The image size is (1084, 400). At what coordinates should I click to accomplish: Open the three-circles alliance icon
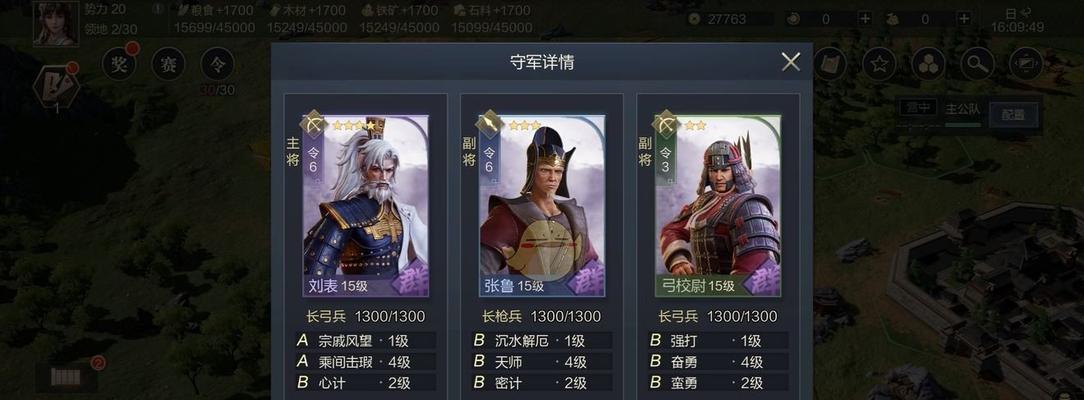pyautogui.click(x=928, y=64)
